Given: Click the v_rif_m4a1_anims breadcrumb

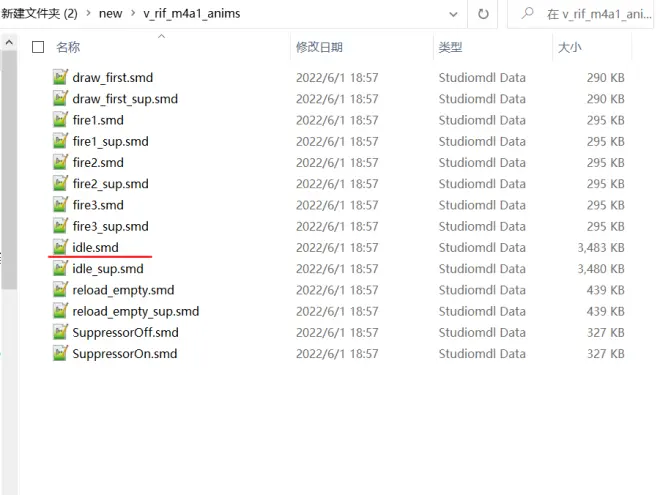Looking at the screenshot, I should click(192, 13).
